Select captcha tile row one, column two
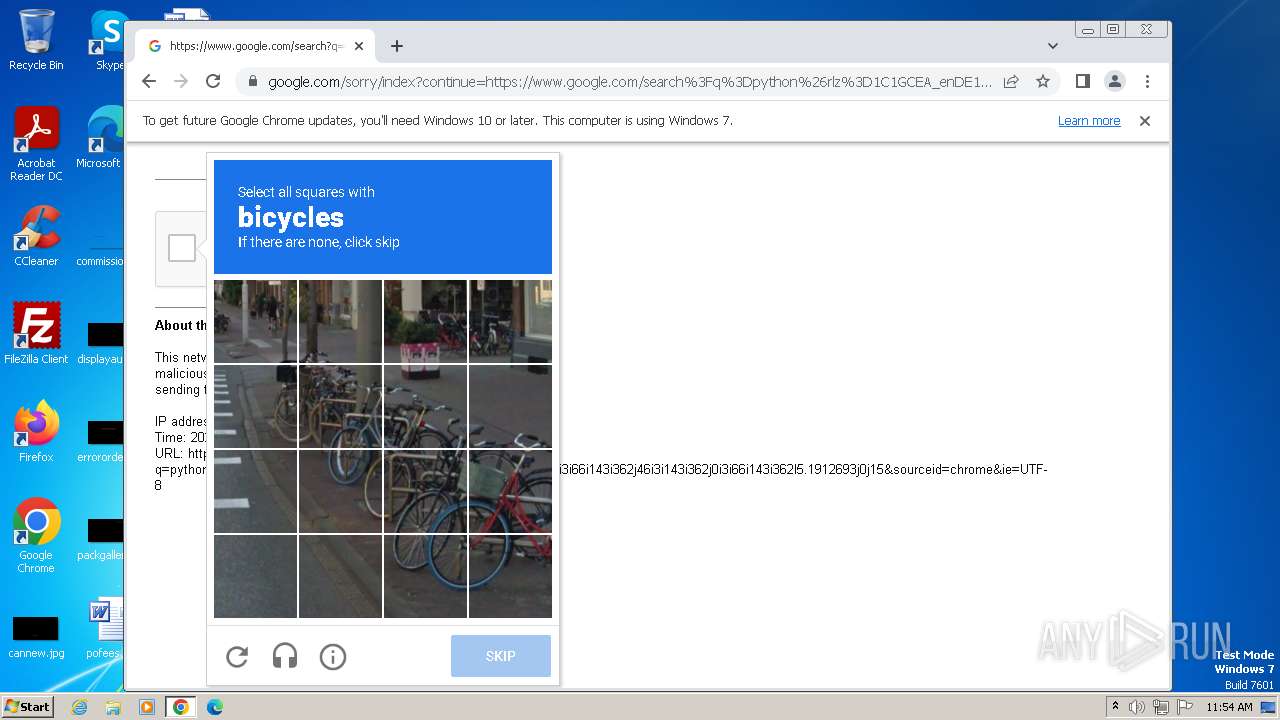This screenshot has width=1280, height=720. [340, 321]
